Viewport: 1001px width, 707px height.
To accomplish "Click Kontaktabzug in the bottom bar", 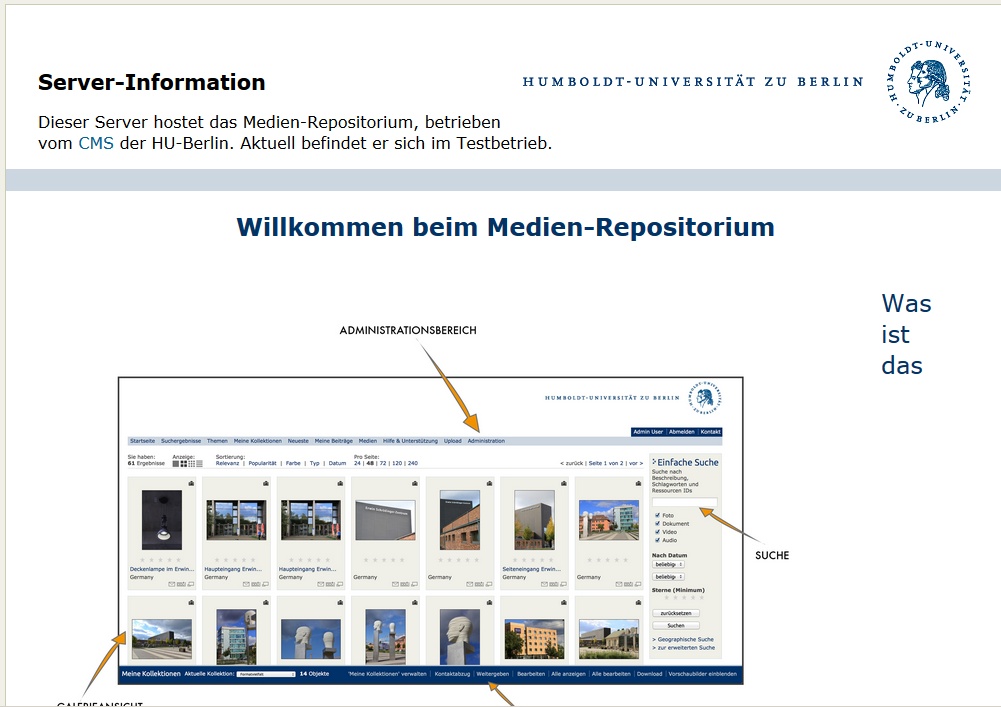I will [x=452, y=674].
